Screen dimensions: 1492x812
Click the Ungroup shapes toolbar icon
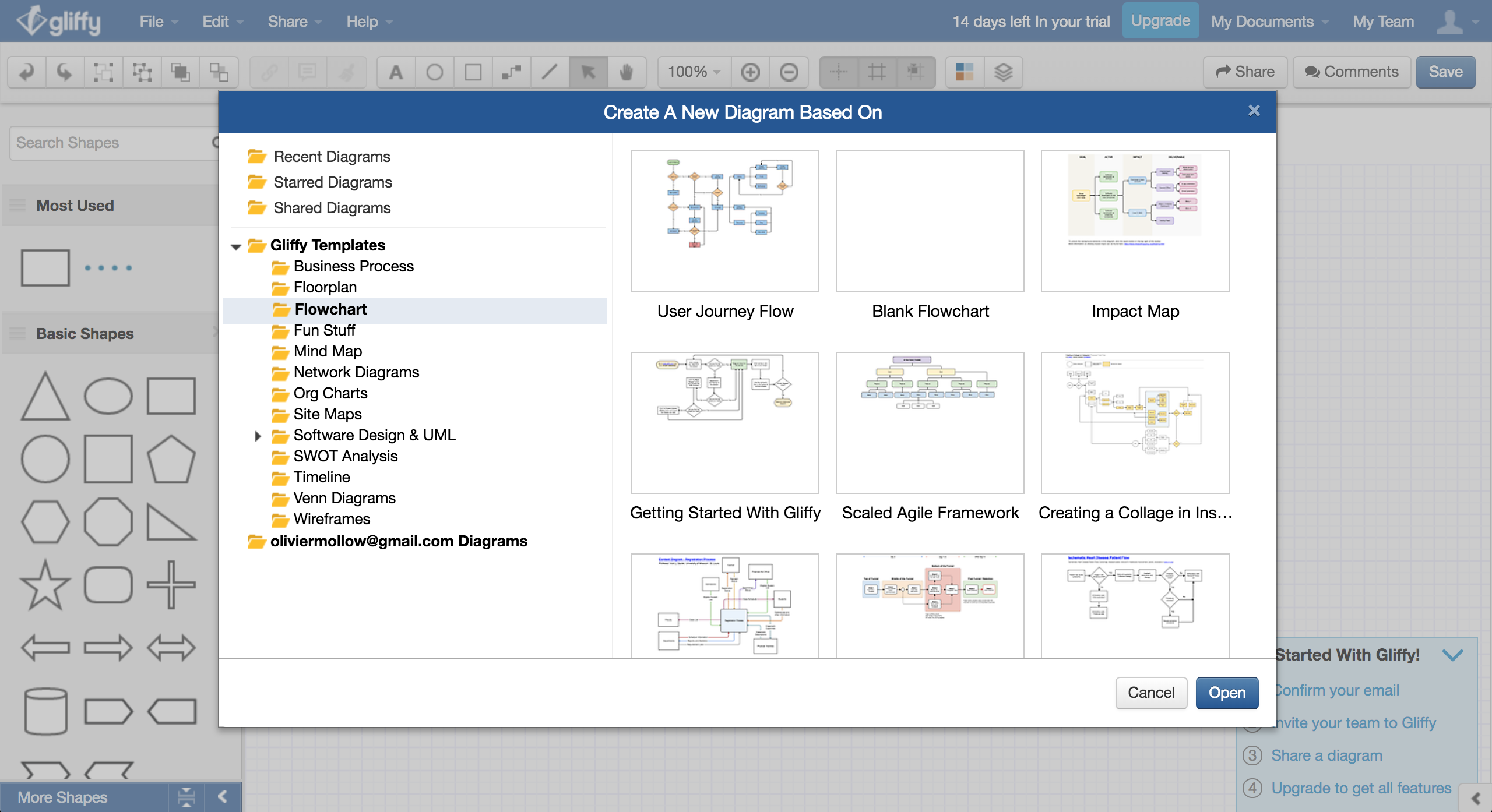142,72
